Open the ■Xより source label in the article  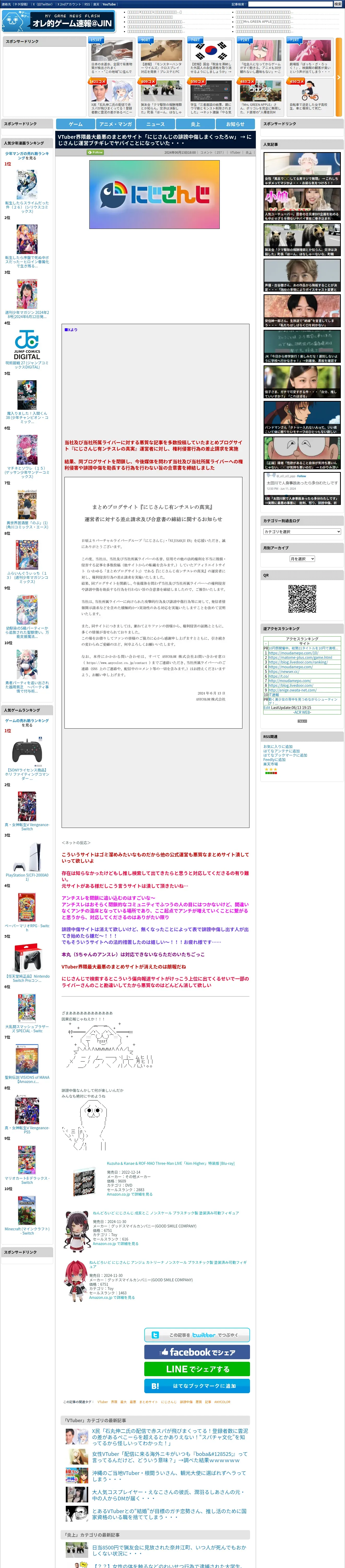tap(71, 330)
